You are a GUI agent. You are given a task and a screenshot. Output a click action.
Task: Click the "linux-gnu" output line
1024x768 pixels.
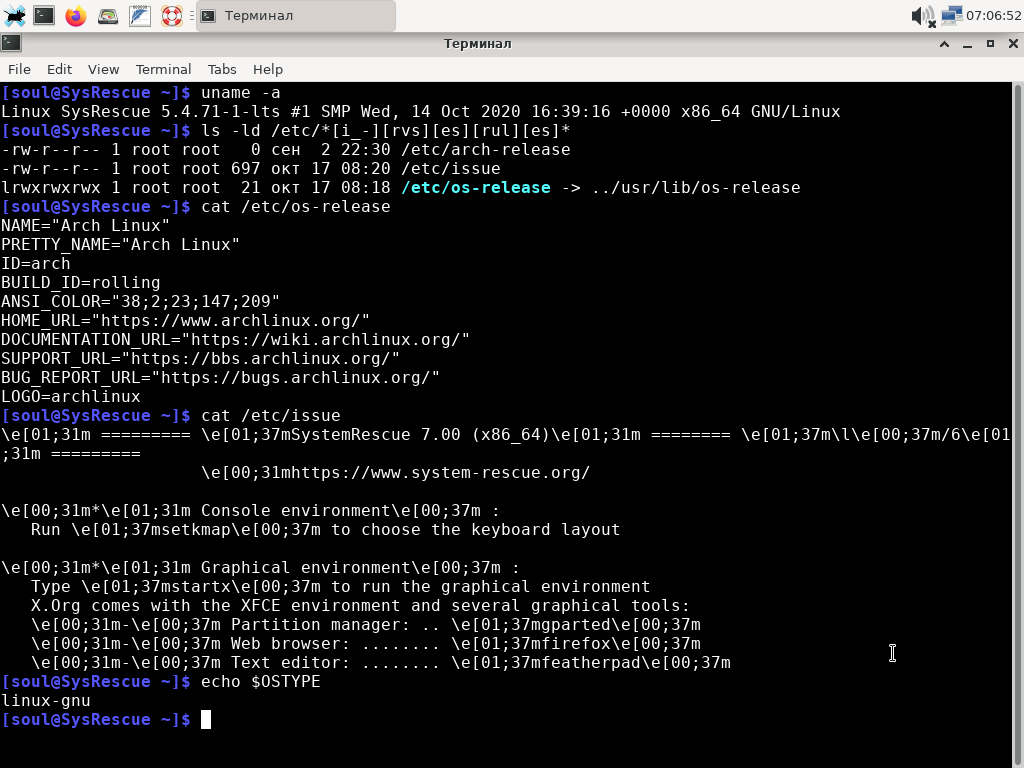pos(46,701)
